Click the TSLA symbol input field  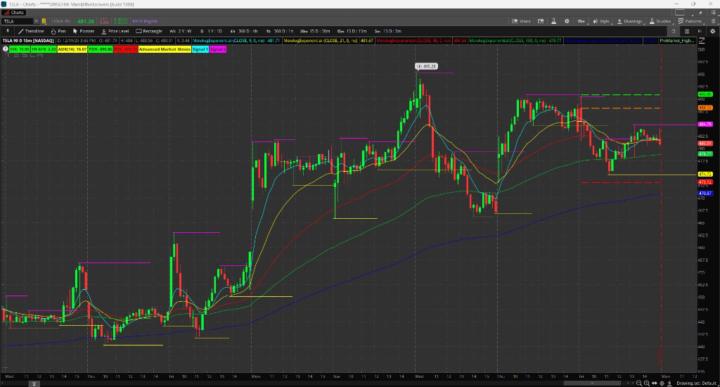coord(18,21)
